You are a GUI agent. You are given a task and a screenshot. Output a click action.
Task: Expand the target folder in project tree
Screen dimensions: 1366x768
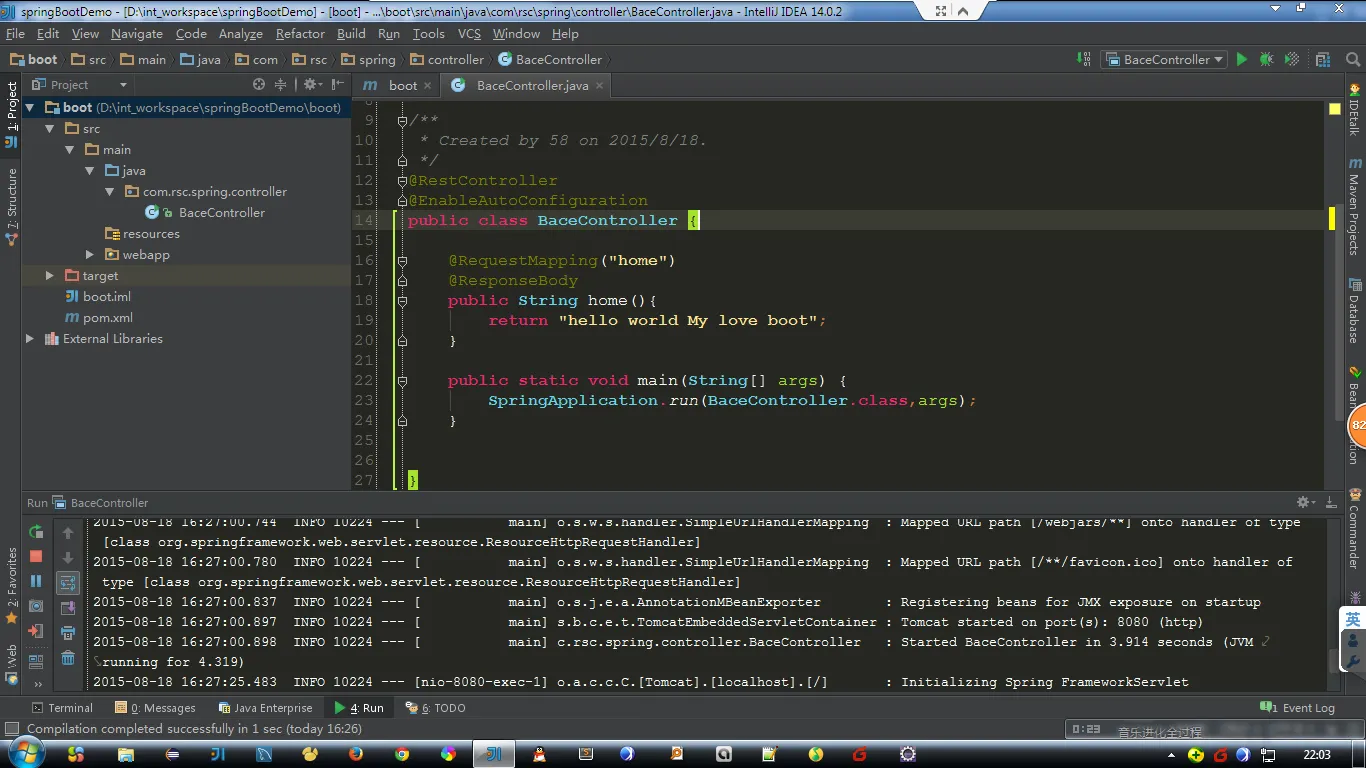click(x=50, y=275)
